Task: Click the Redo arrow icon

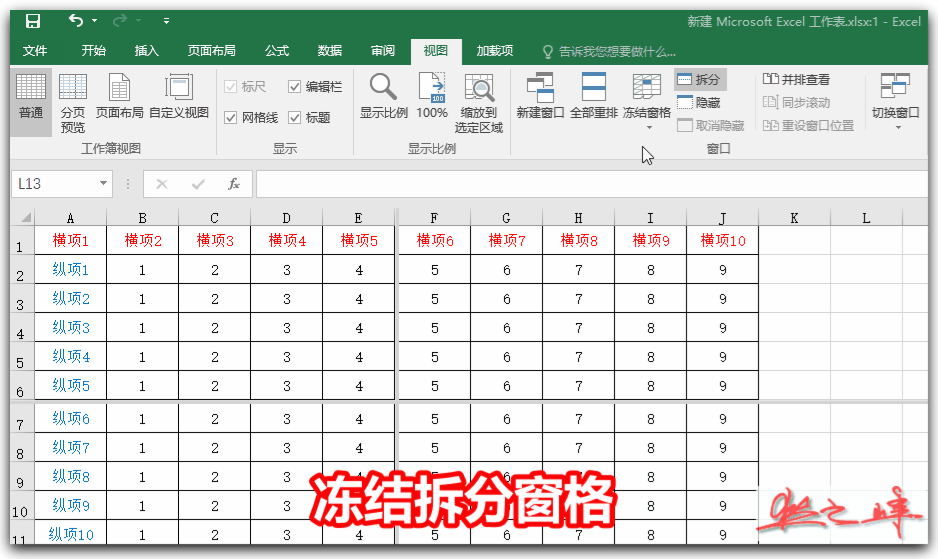Action: tap(120, 21)
